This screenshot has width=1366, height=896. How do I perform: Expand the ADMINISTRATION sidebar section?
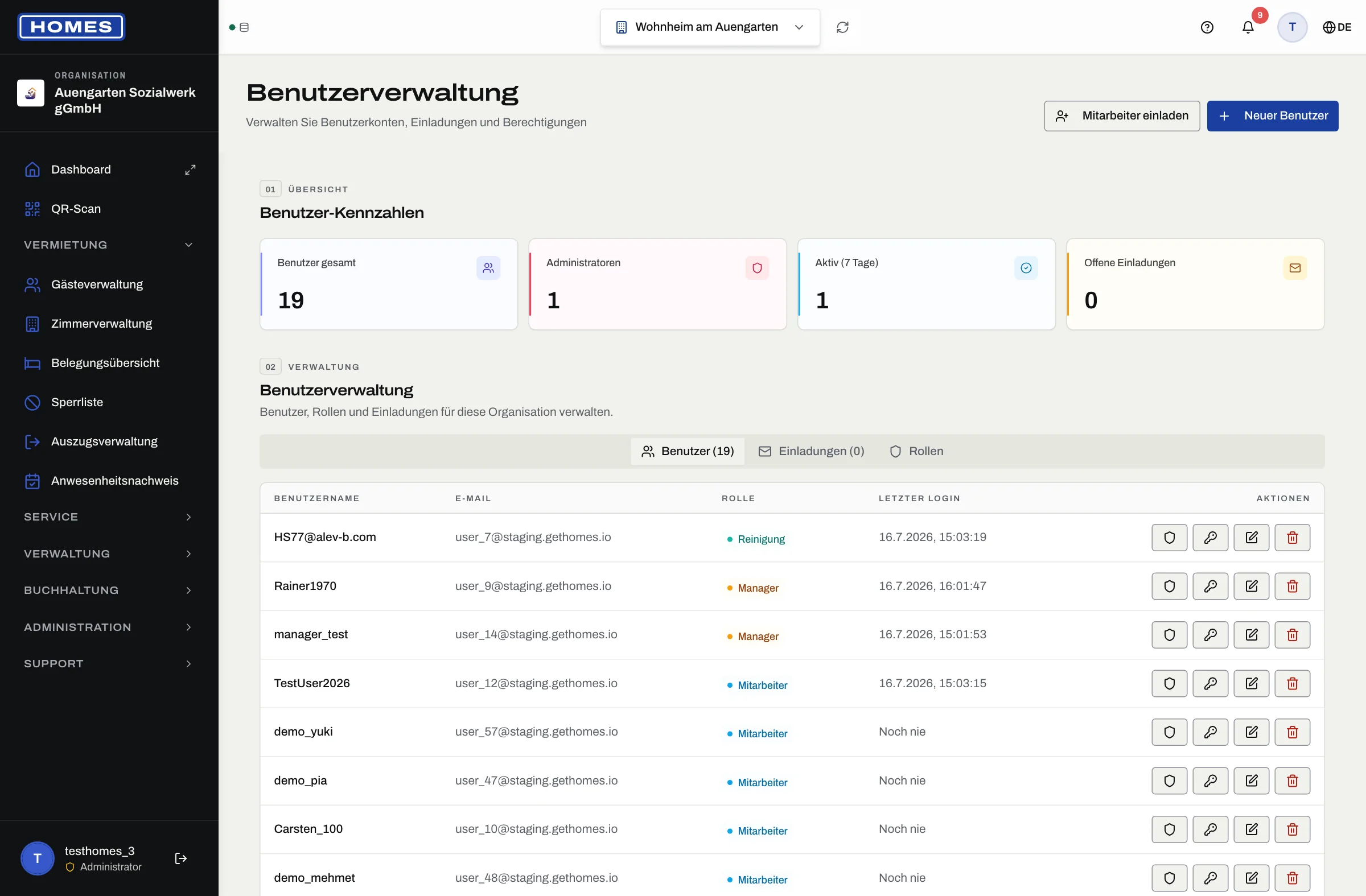[x=109, y=627]
